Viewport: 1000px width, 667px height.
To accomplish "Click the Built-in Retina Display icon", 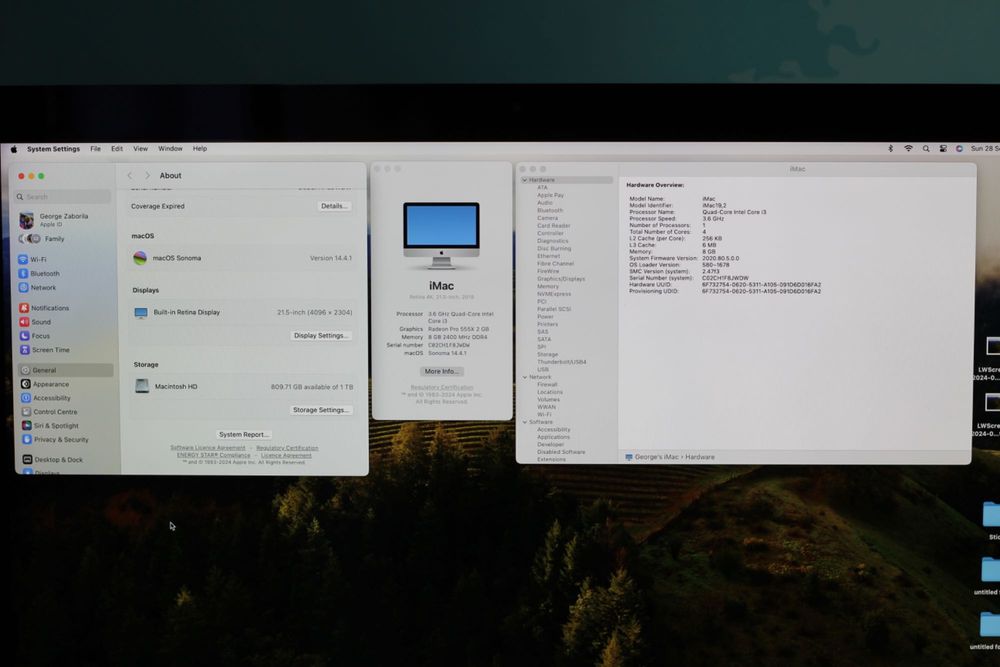I will pyautogui.click(x=141, y=312).
